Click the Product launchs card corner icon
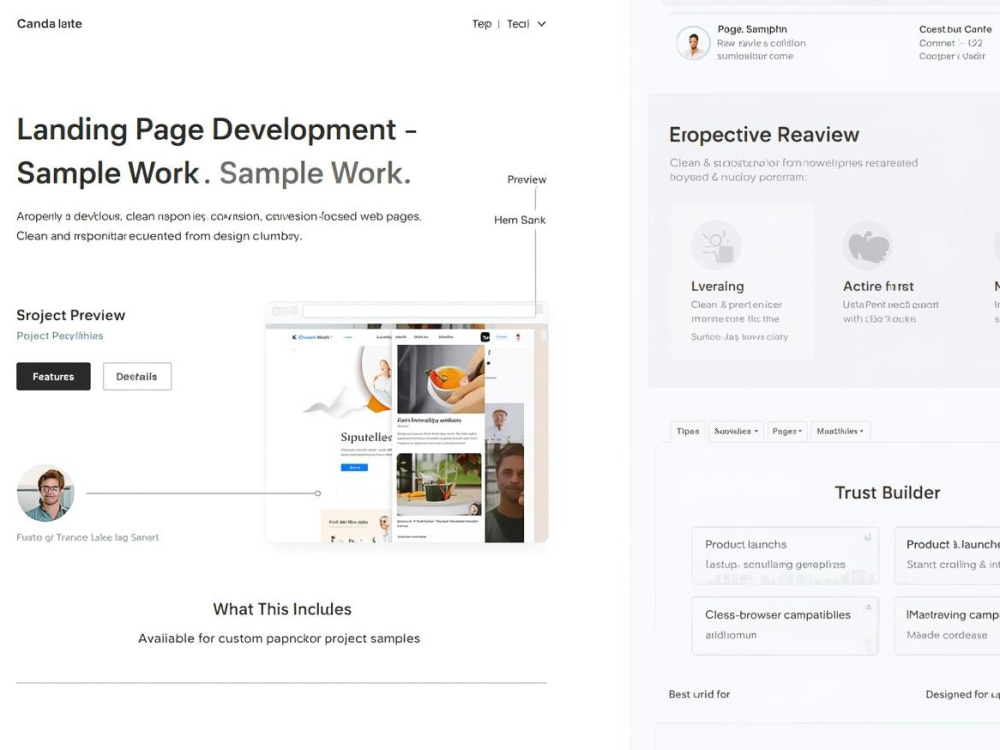Image resolution: width=1000 pixels, height=750 pixels. click(x=867, y=538)
